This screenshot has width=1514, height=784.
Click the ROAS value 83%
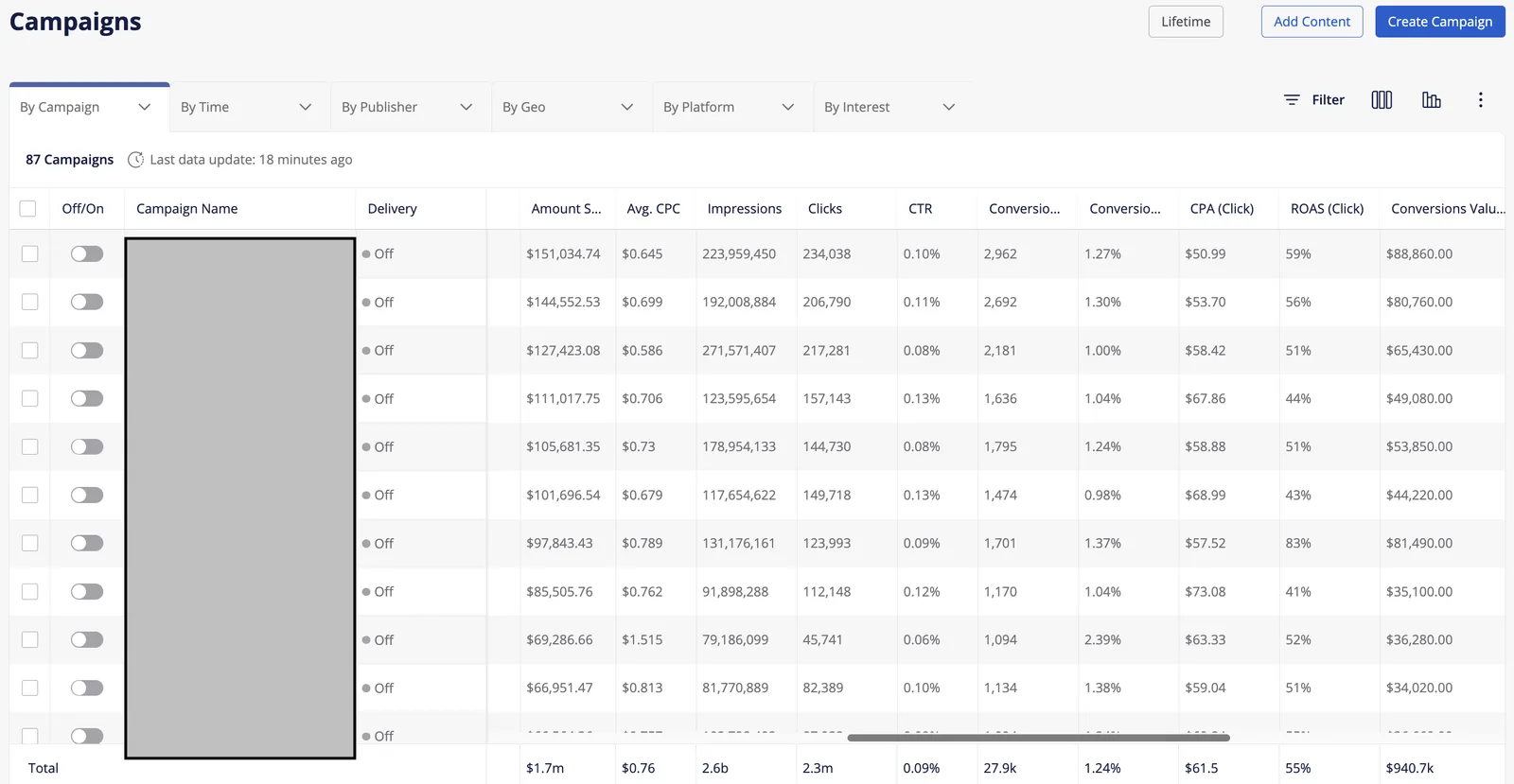click(1297, 543)
